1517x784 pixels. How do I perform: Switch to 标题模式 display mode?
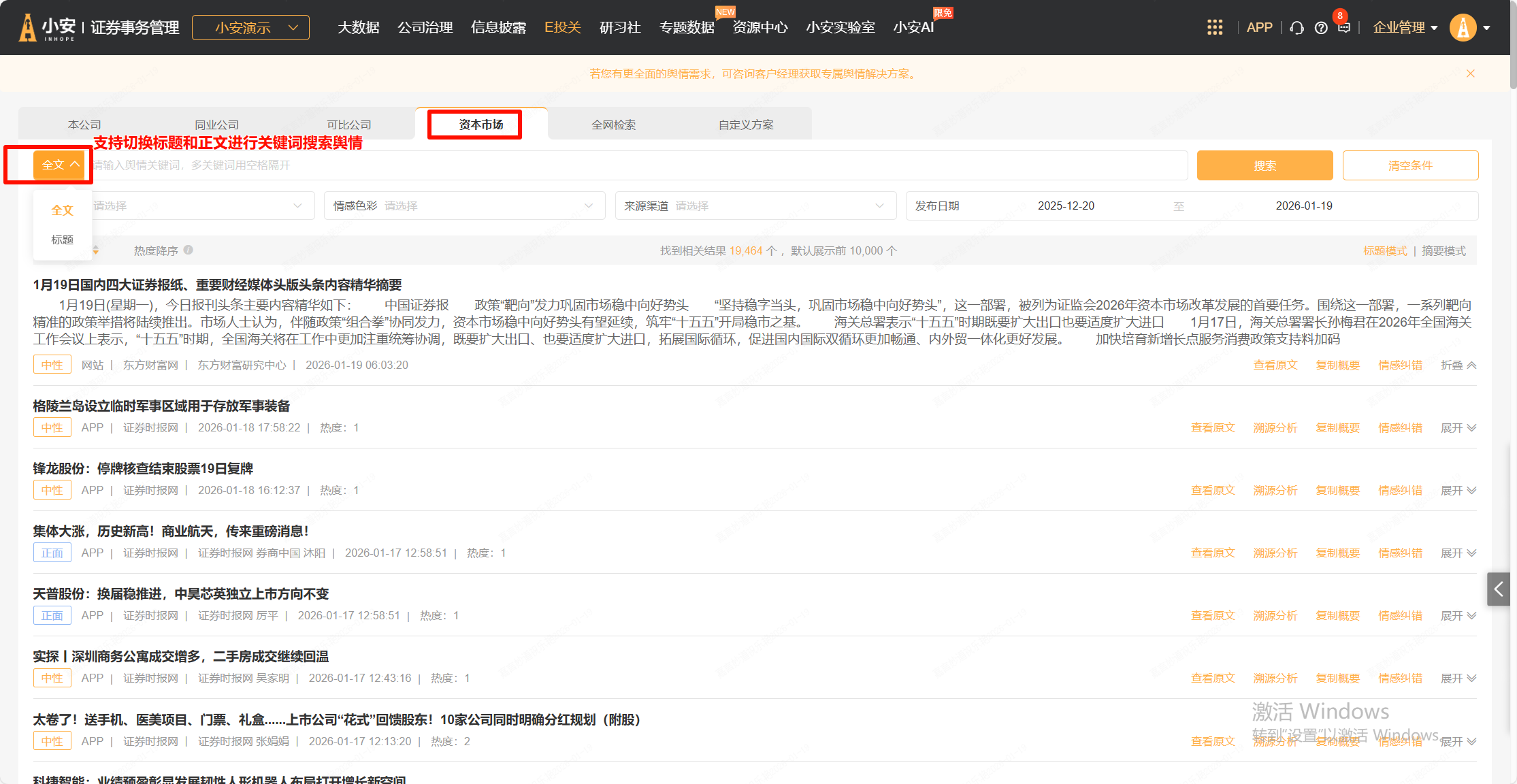(1385, 251)
